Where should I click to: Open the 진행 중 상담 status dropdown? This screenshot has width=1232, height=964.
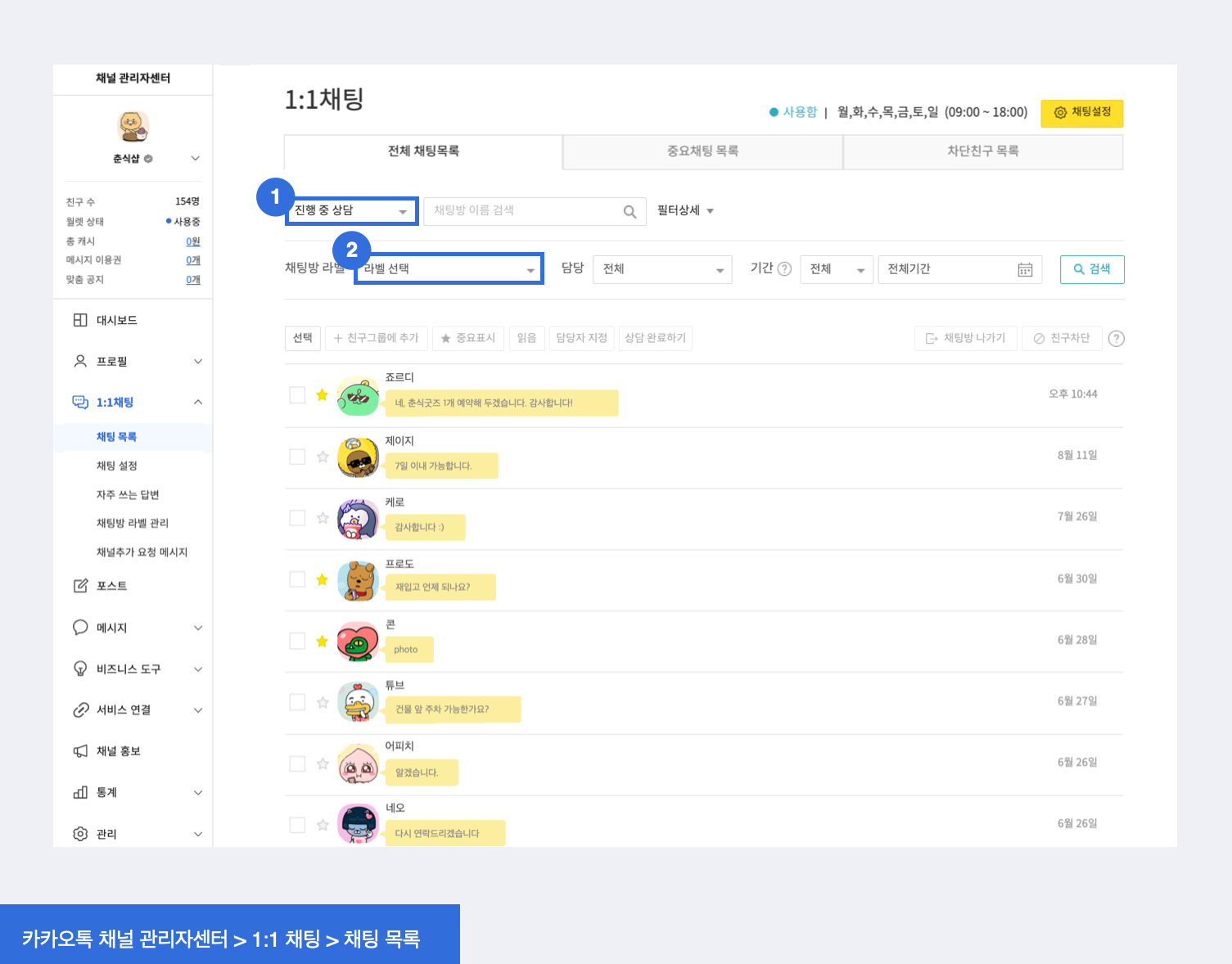pos(351,211)
